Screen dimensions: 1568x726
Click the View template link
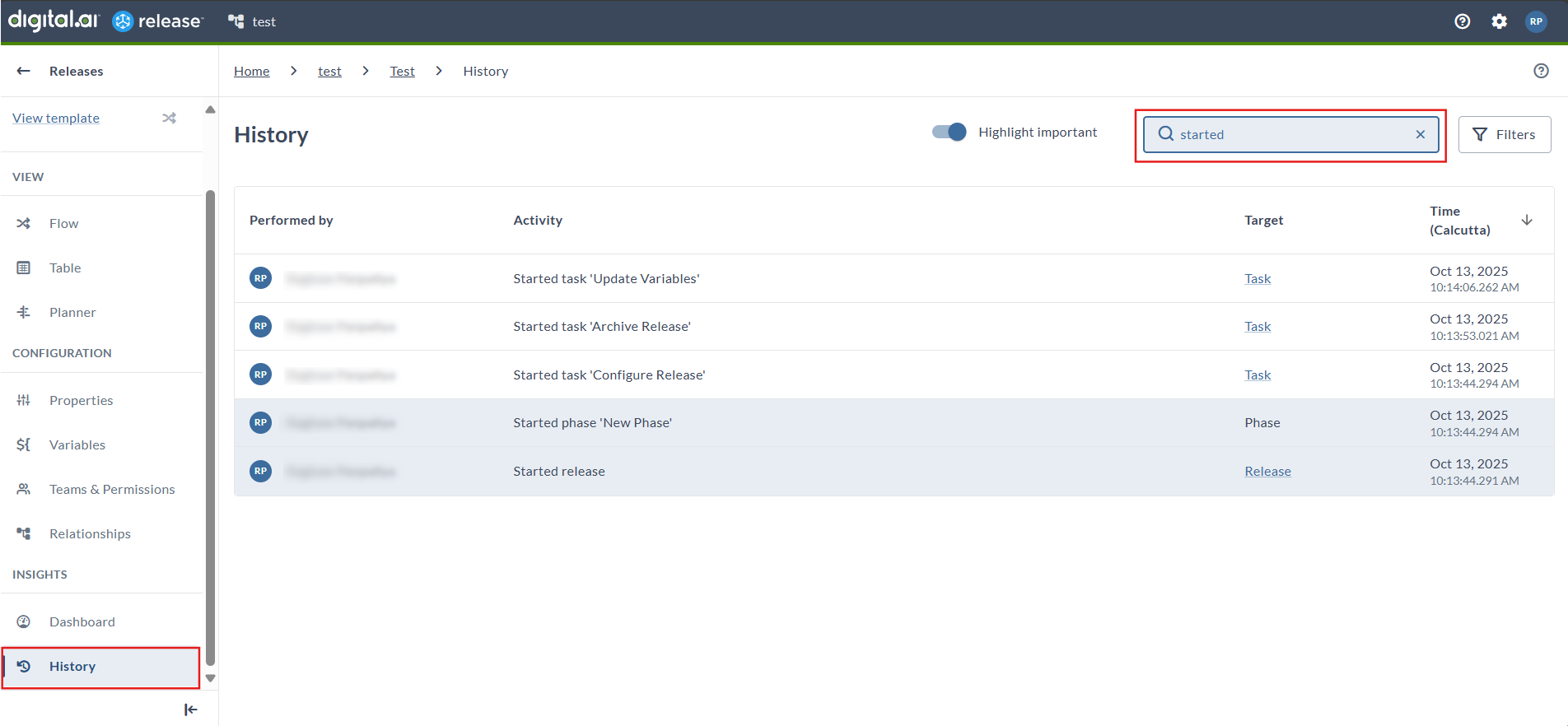(56, 118)
